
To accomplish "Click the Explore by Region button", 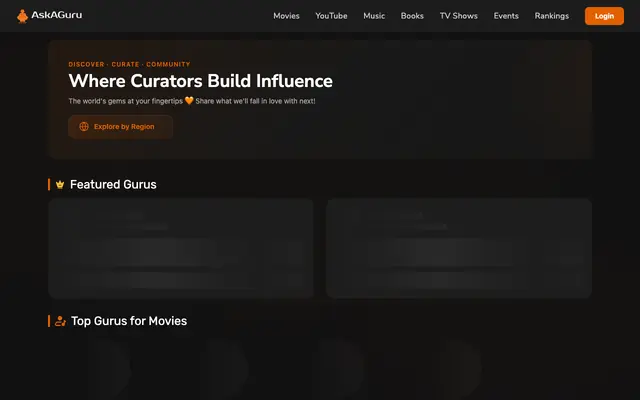I will [x=120, y=127].
